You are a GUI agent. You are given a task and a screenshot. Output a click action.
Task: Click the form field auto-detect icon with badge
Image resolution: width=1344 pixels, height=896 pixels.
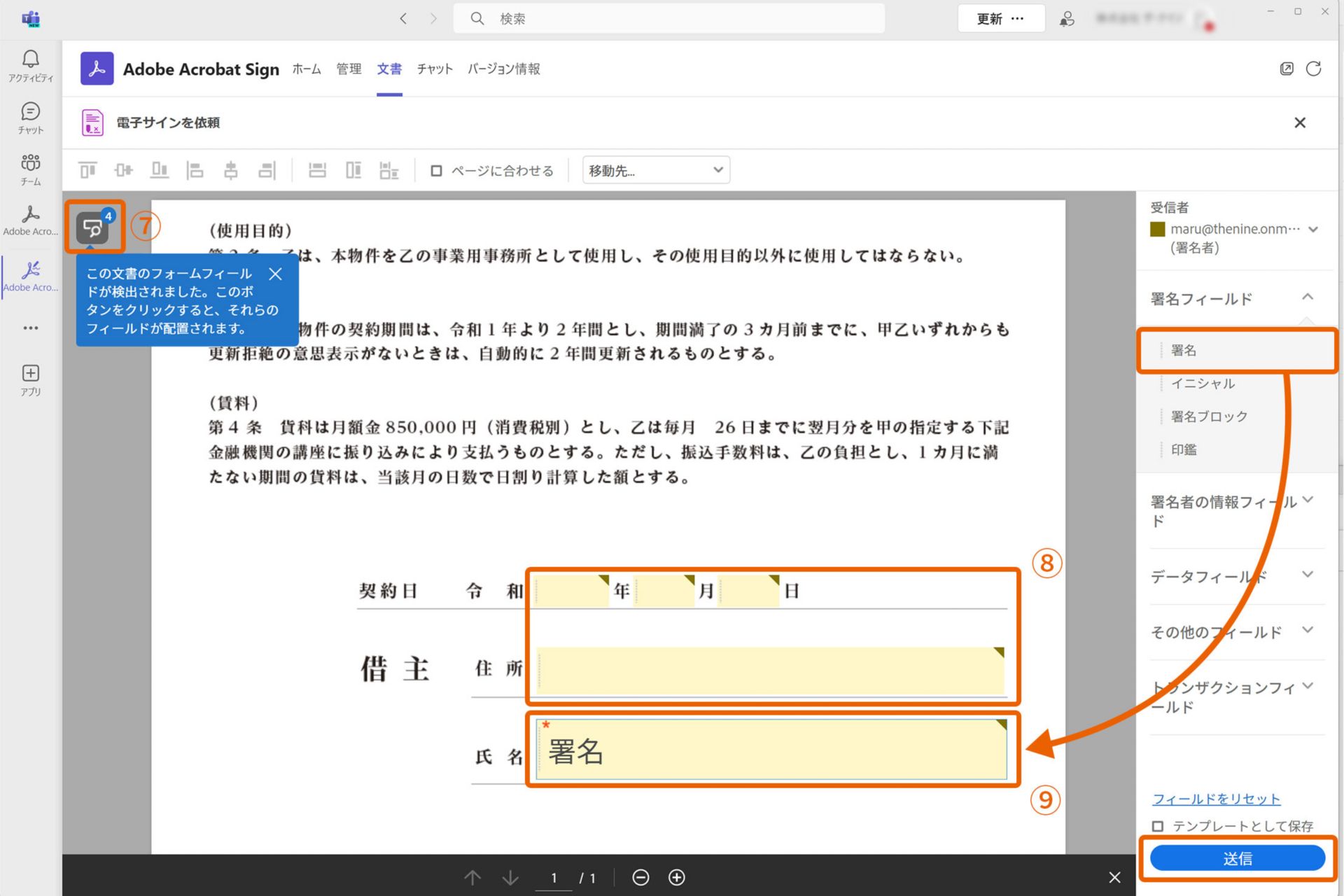point(93,227)
